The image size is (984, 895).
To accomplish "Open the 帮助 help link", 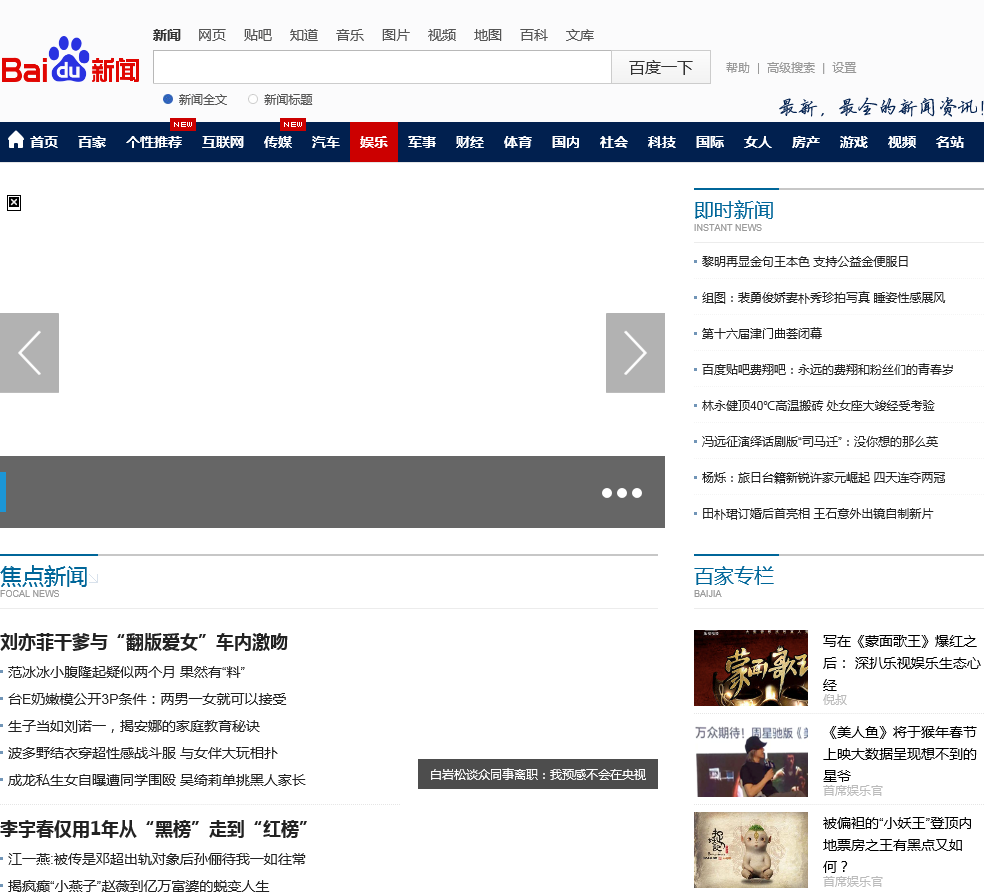I will tap(738, 68).
